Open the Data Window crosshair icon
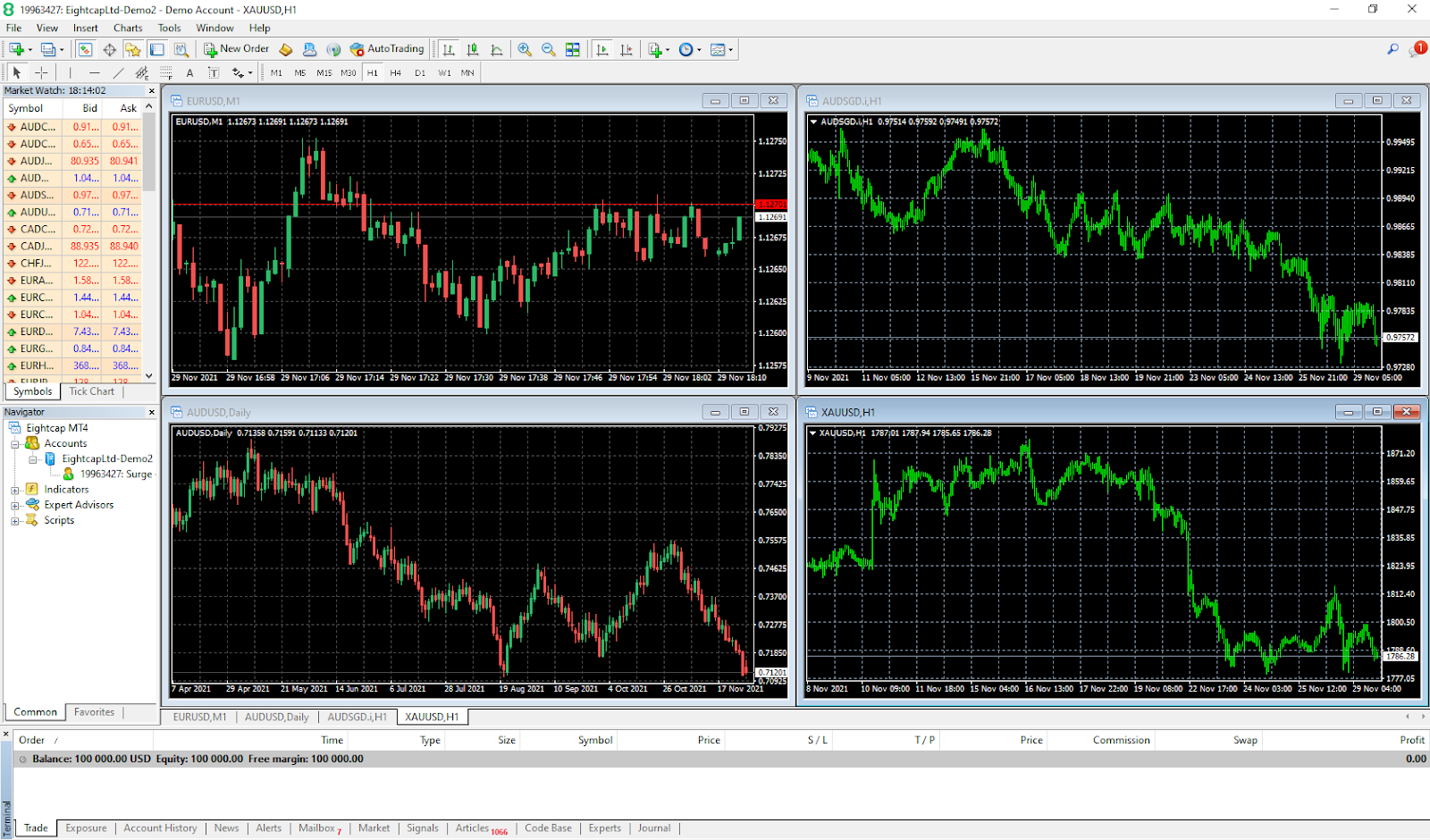 109,50
